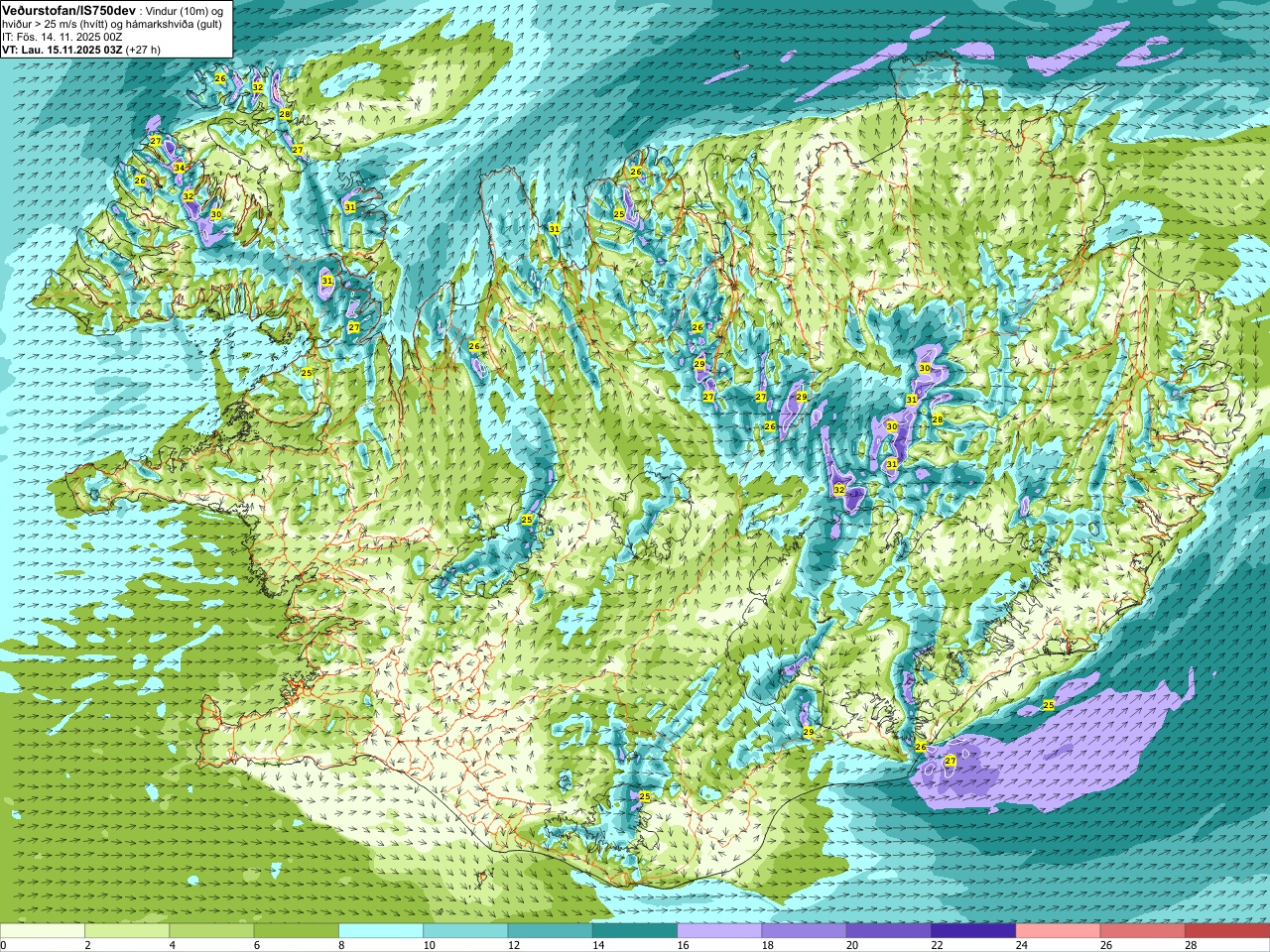Click the legend tick label 0

pos(3,945)
